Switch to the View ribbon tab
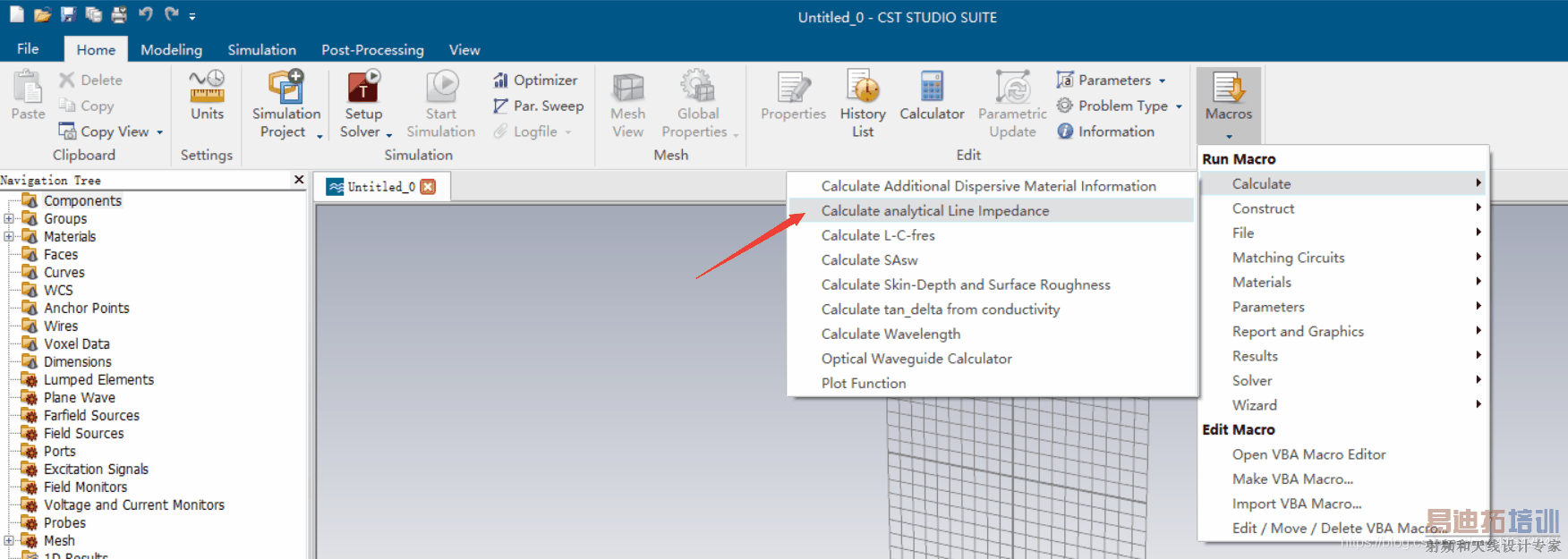 (x=464, y=49)
